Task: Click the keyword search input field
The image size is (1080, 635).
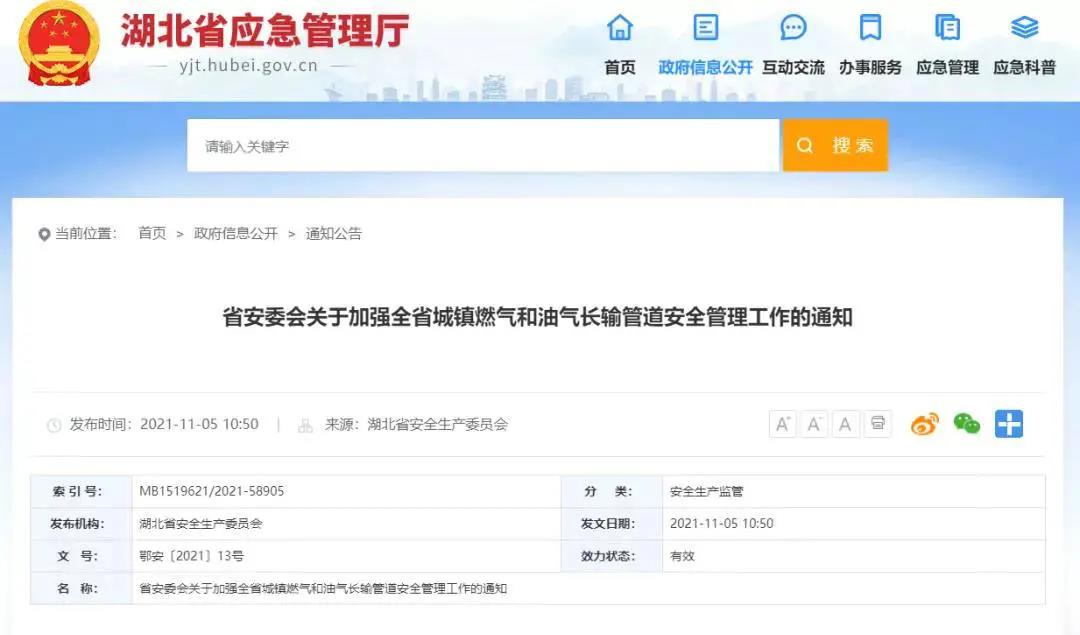Action: pos(482,146)
